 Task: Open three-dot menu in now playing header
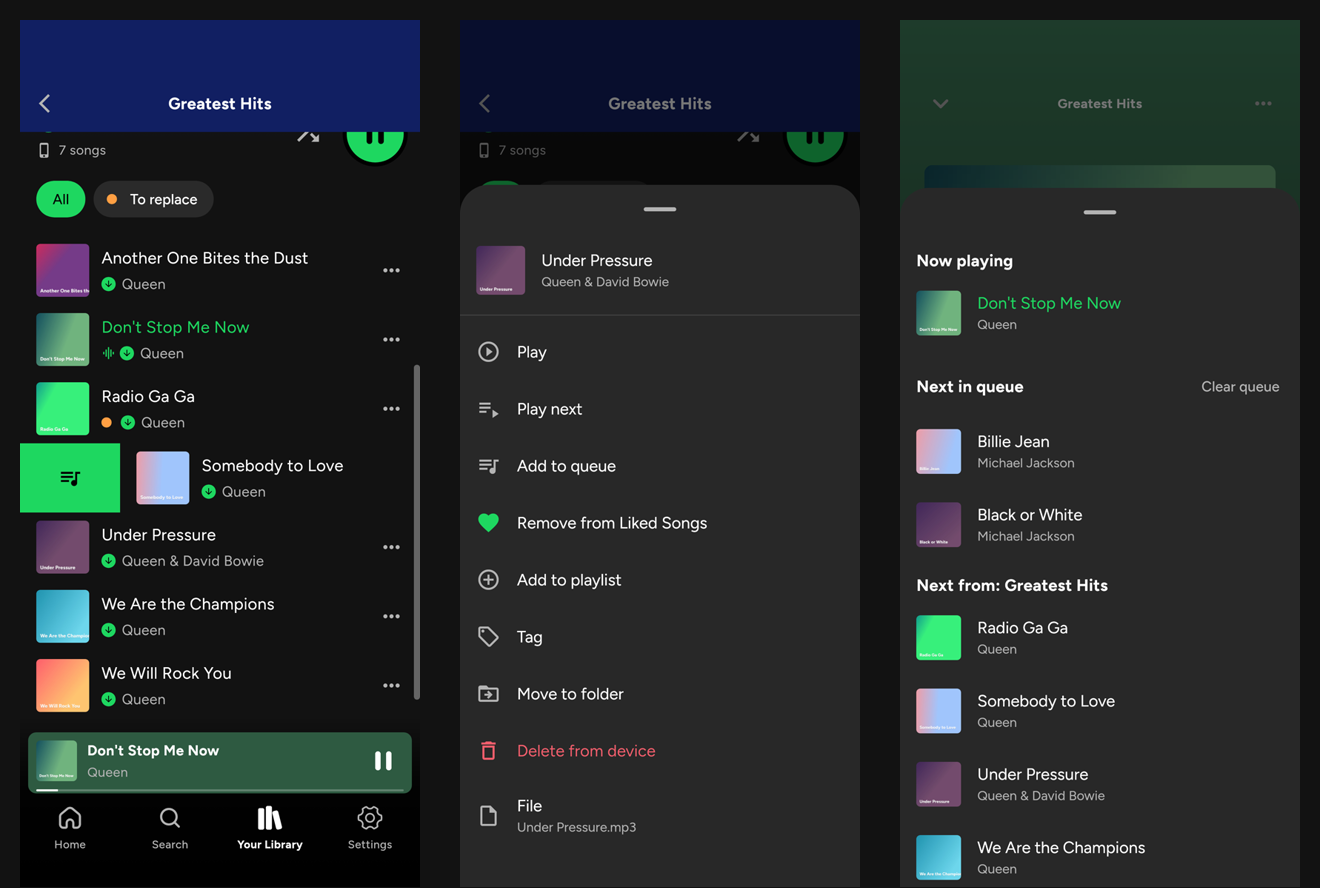[1263, 103]
